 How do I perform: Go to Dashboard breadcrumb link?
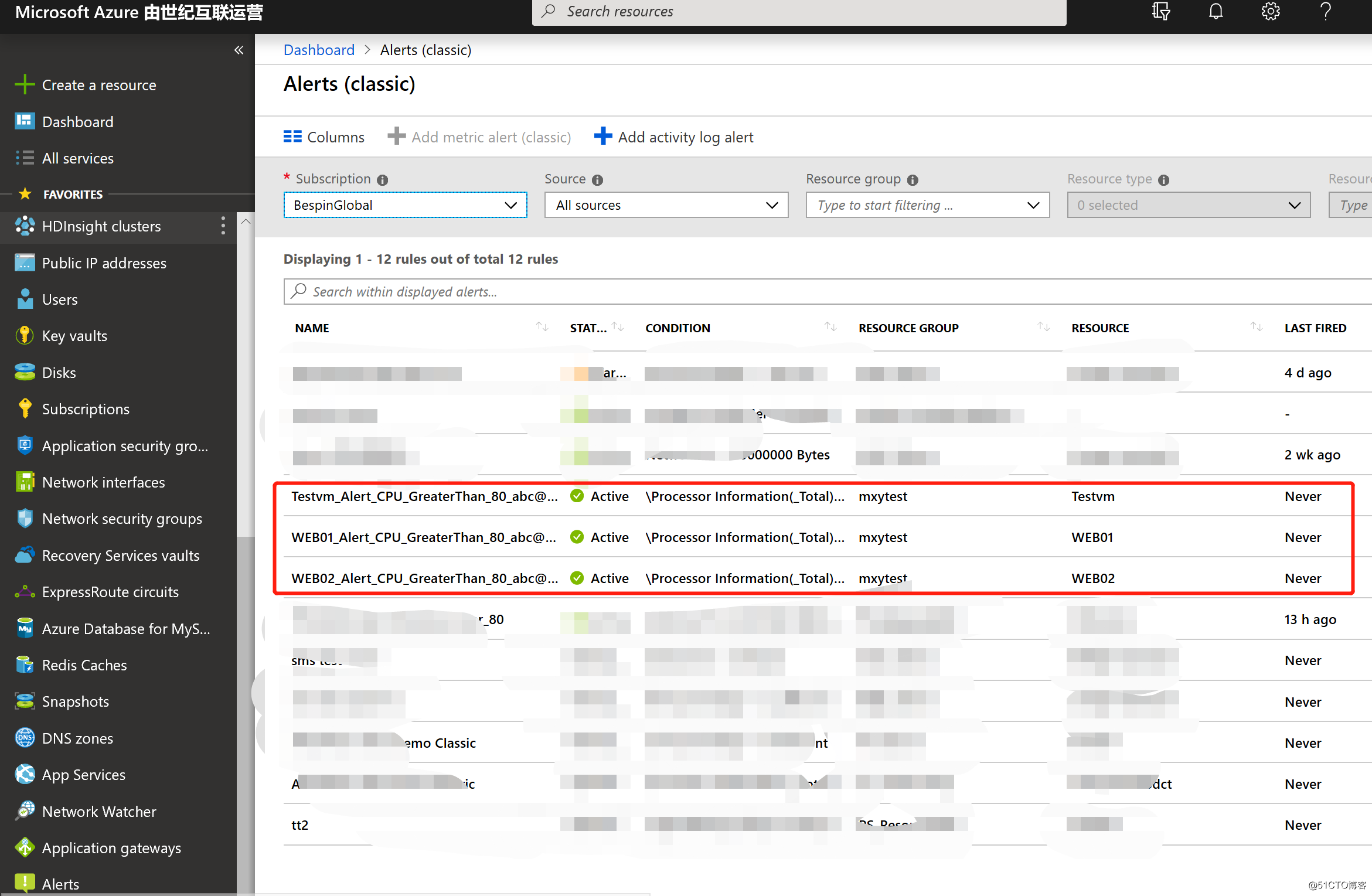319,50
